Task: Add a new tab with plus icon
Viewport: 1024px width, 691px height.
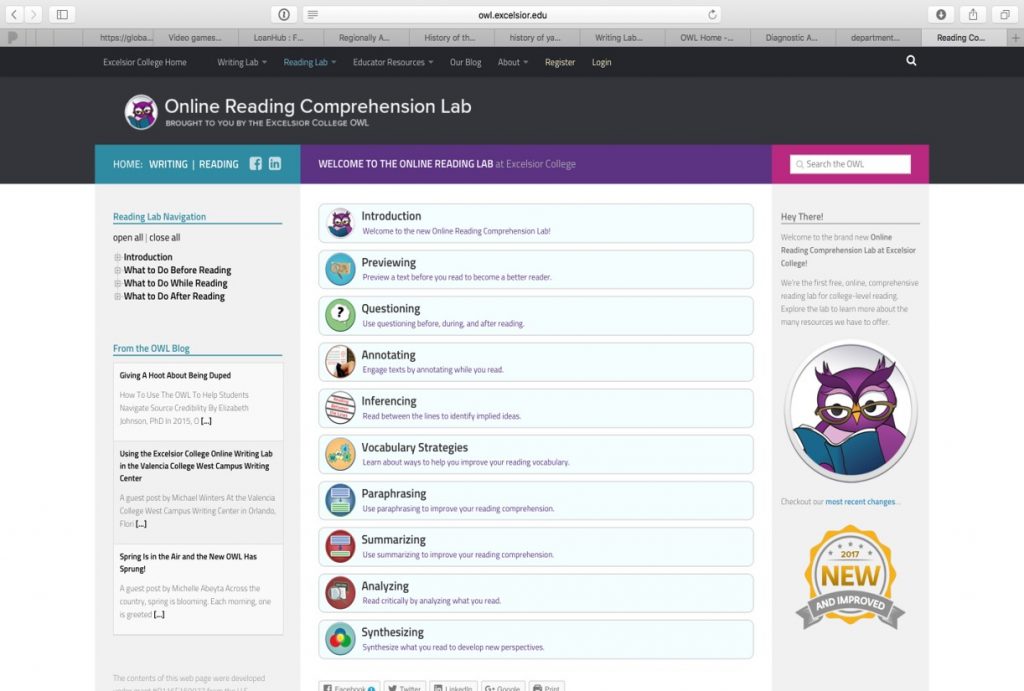Action: 1016,38
